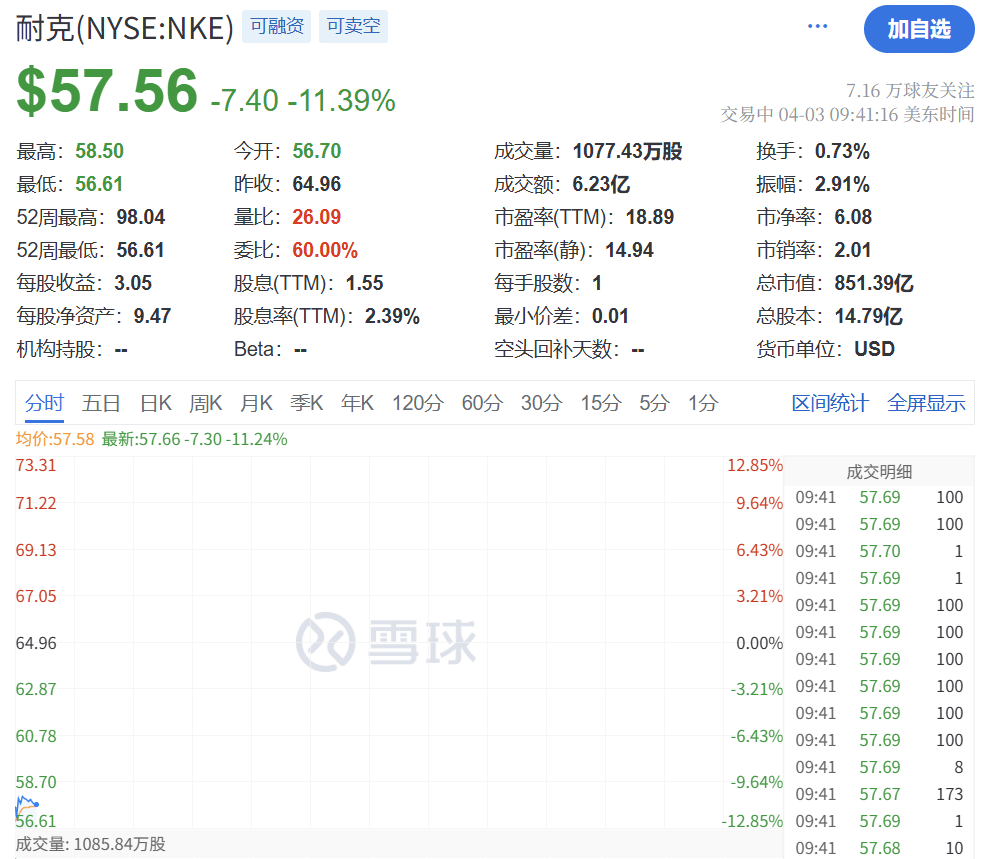
Task: Click the 可卖空 short-sell badge
Action: point(353,27)
